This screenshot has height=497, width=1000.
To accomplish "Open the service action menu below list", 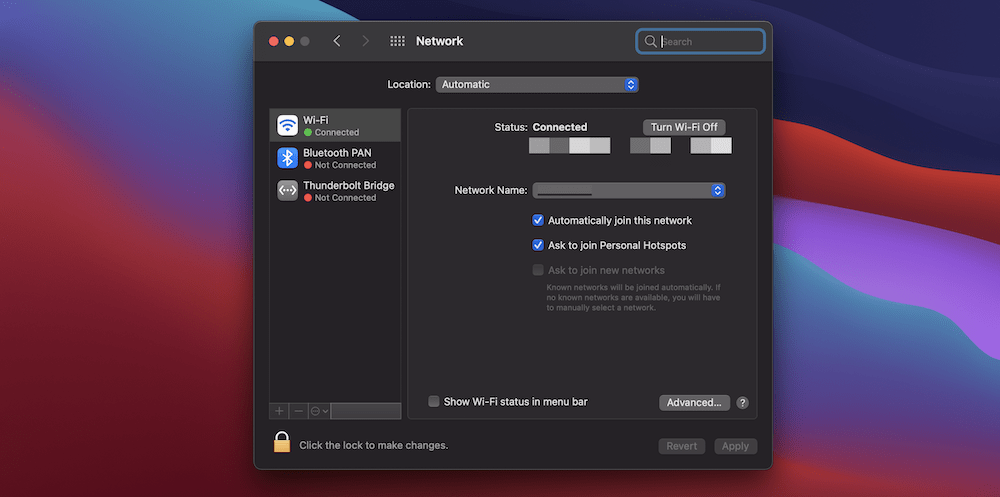I will click(319, 411).
